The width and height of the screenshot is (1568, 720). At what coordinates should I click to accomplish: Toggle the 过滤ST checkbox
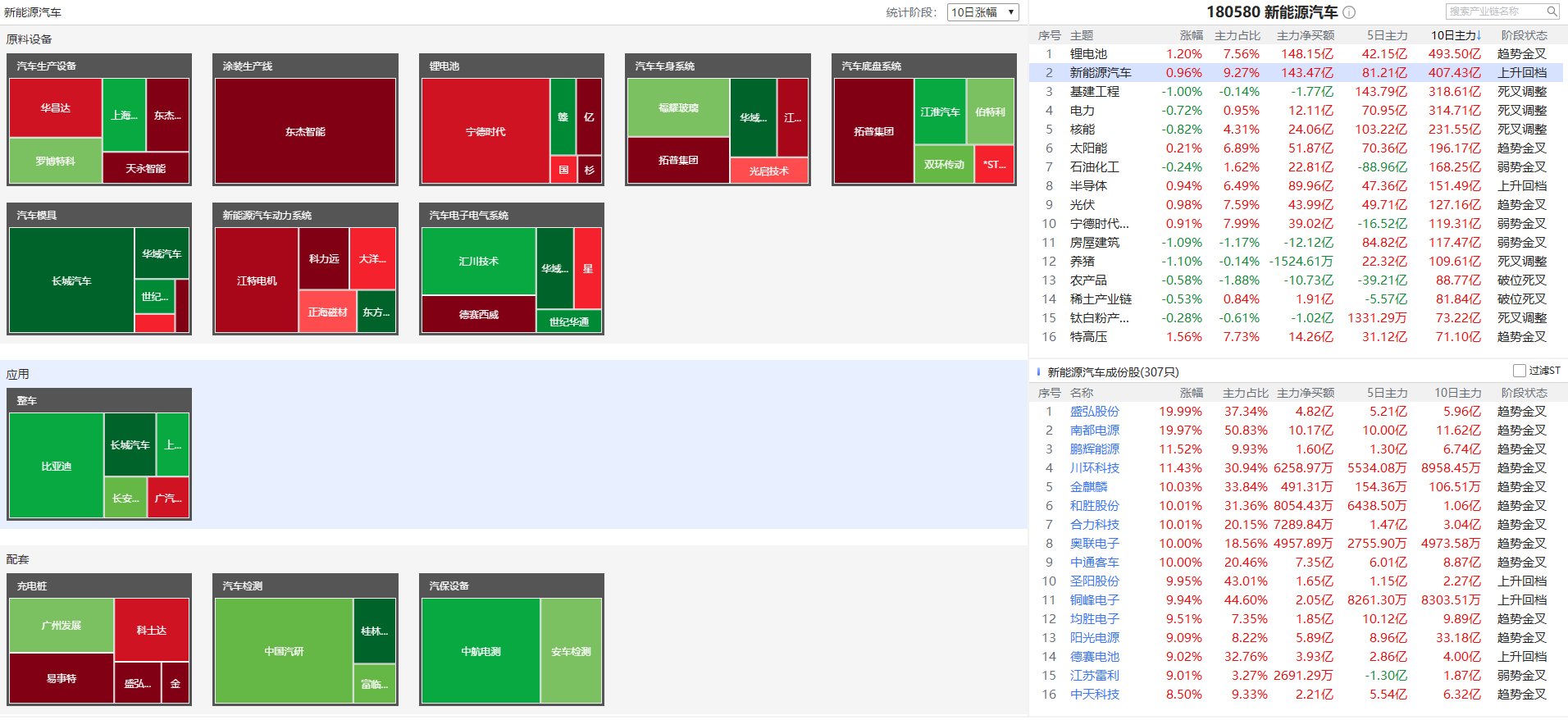tap(1519, 371)
